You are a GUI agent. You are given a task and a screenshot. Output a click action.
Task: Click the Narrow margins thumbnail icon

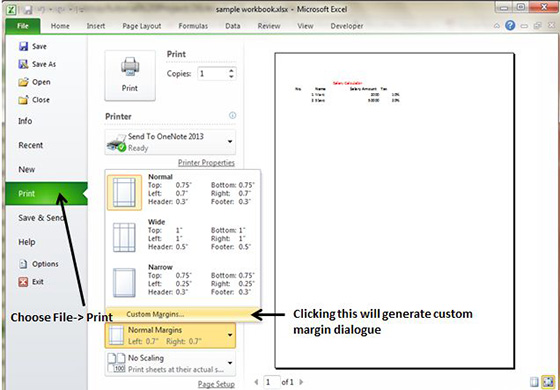point(124,282)
